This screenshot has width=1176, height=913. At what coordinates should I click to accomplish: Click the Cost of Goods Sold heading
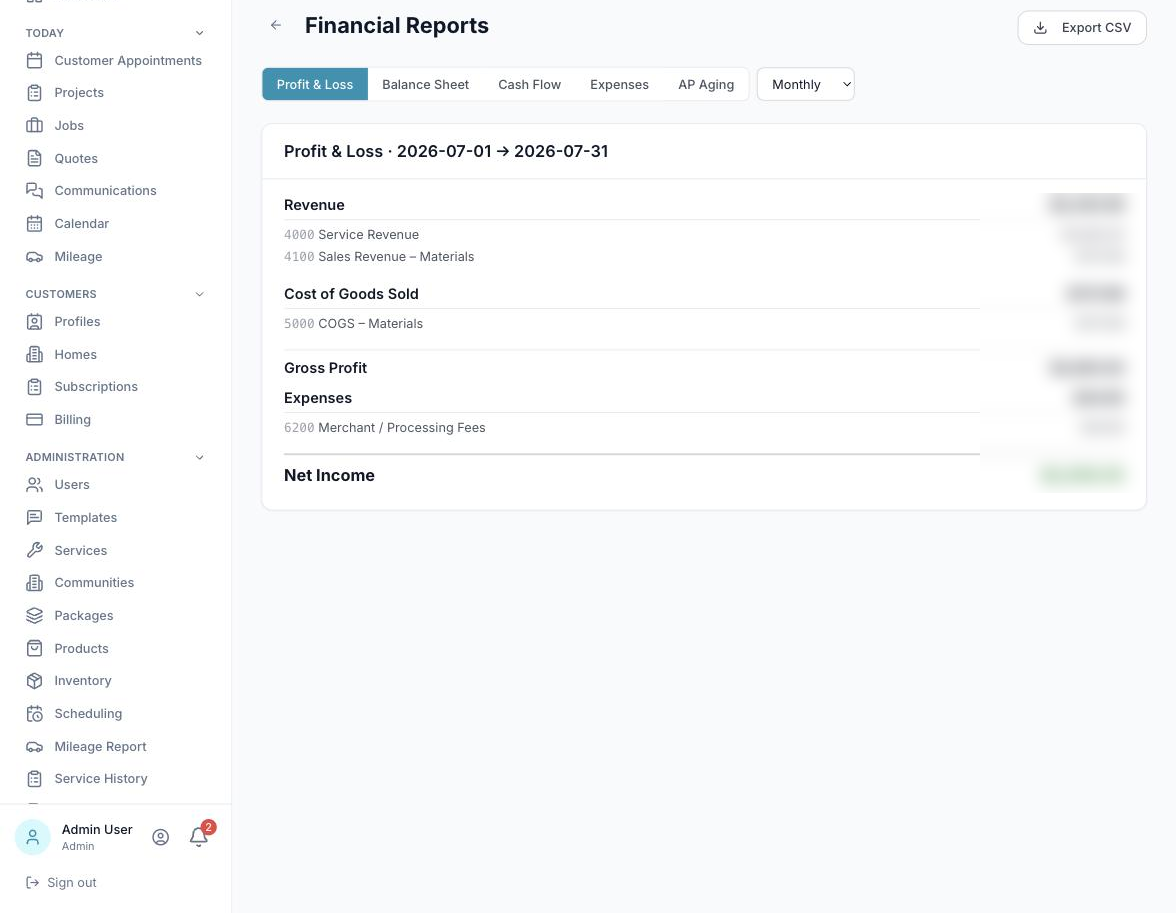point(351,294)
